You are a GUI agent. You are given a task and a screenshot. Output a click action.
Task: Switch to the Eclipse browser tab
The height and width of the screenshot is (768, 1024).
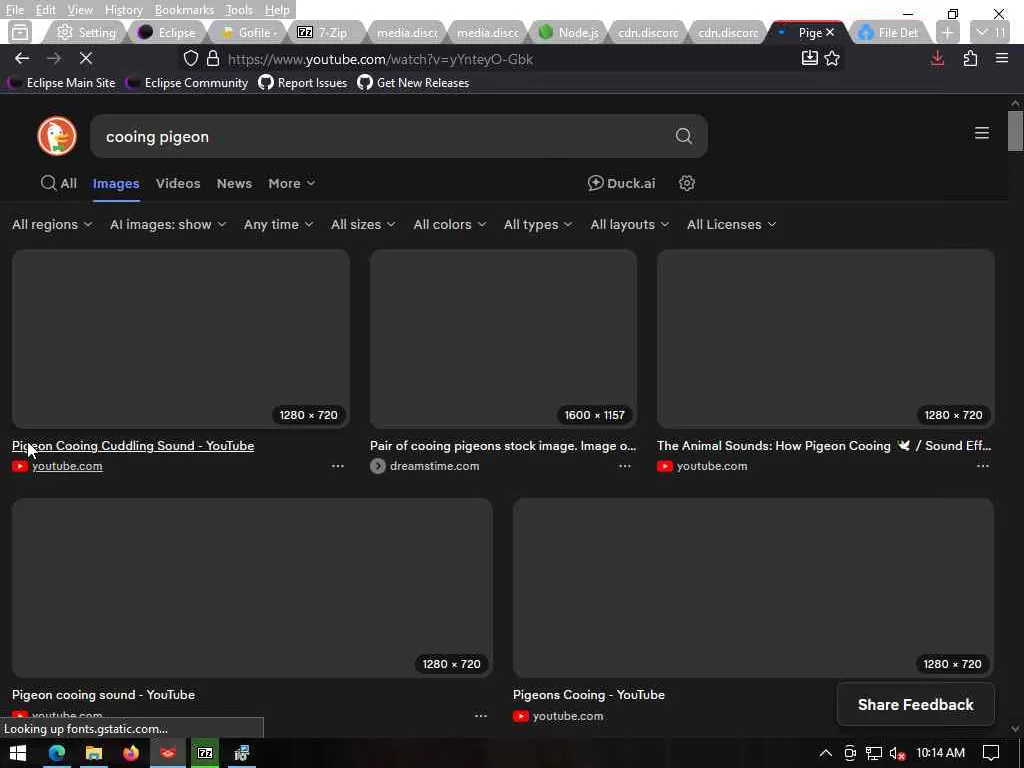[167, 33]
